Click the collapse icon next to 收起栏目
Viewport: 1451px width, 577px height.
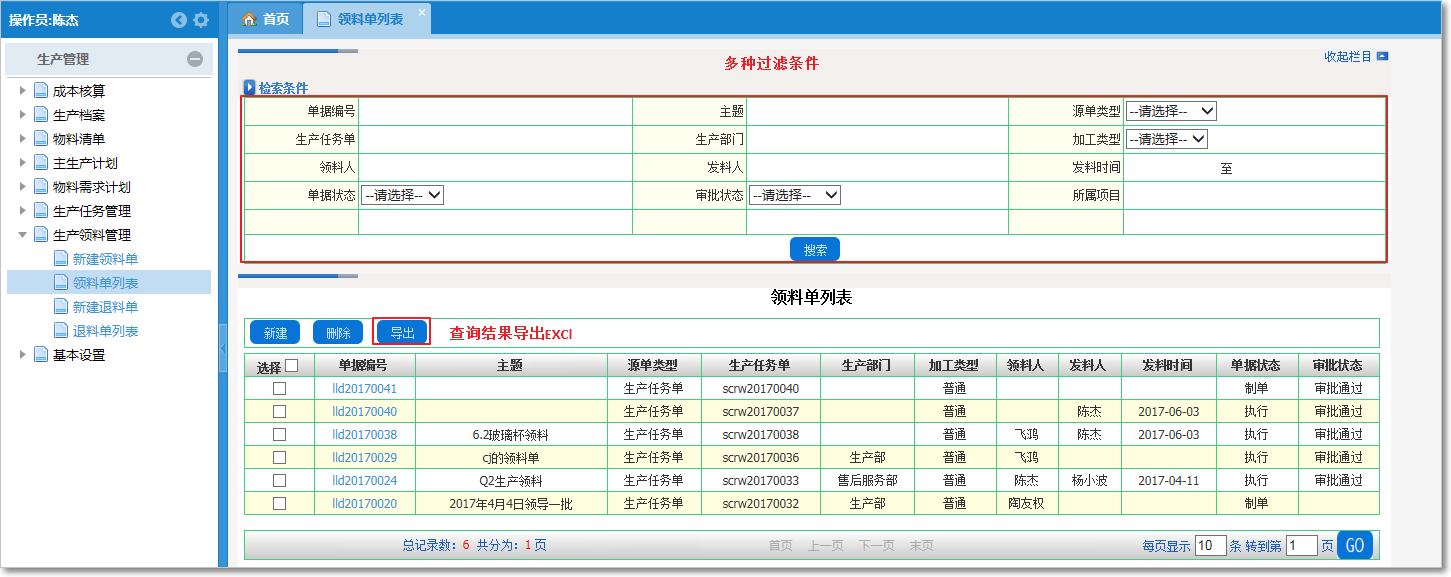coord(1382,57)
